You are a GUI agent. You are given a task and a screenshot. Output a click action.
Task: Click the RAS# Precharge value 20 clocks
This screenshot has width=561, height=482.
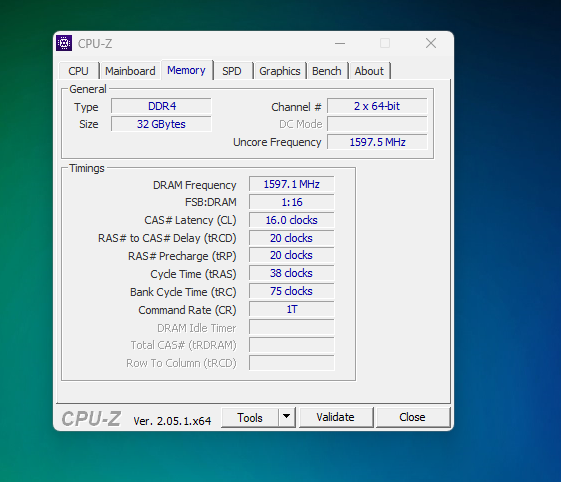tap(292, 255)
